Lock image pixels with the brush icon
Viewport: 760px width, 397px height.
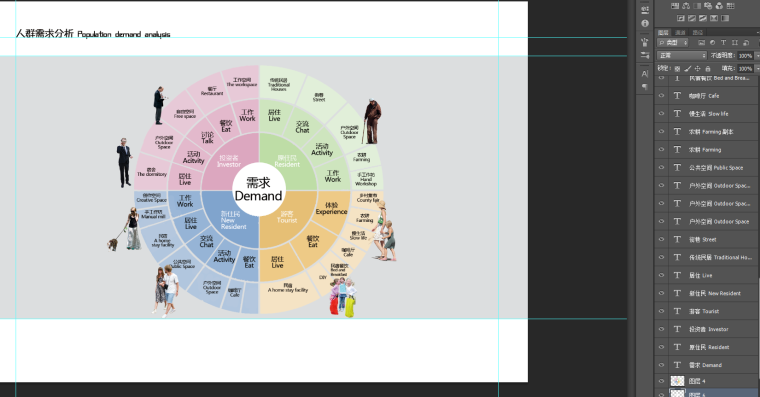(x=687, y=68)
